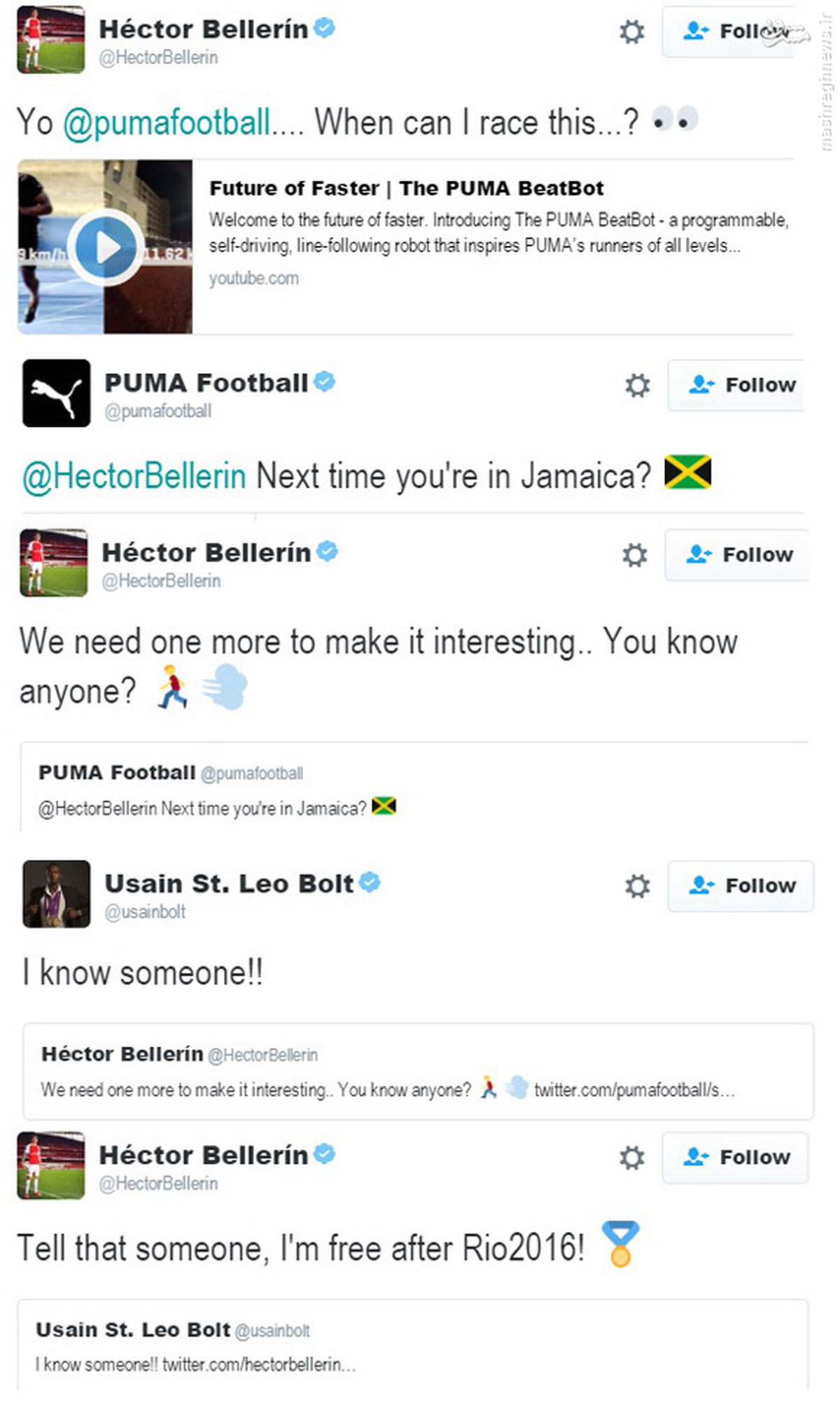This screenshot has height=1409, width=840.
Task: Click the PUMA Football logo avatar
Action: point(56,393)
